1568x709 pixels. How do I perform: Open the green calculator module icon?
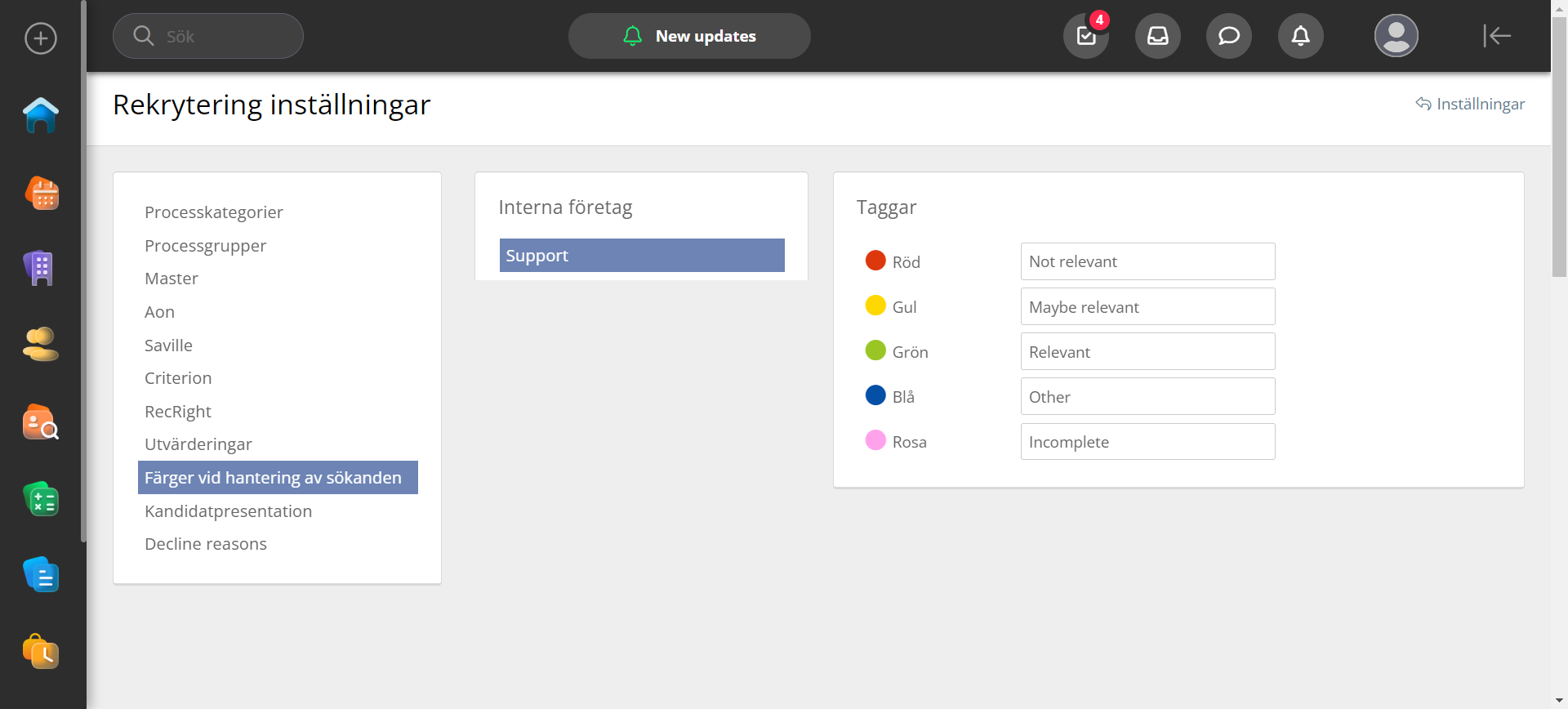click(x=41, y=499)
